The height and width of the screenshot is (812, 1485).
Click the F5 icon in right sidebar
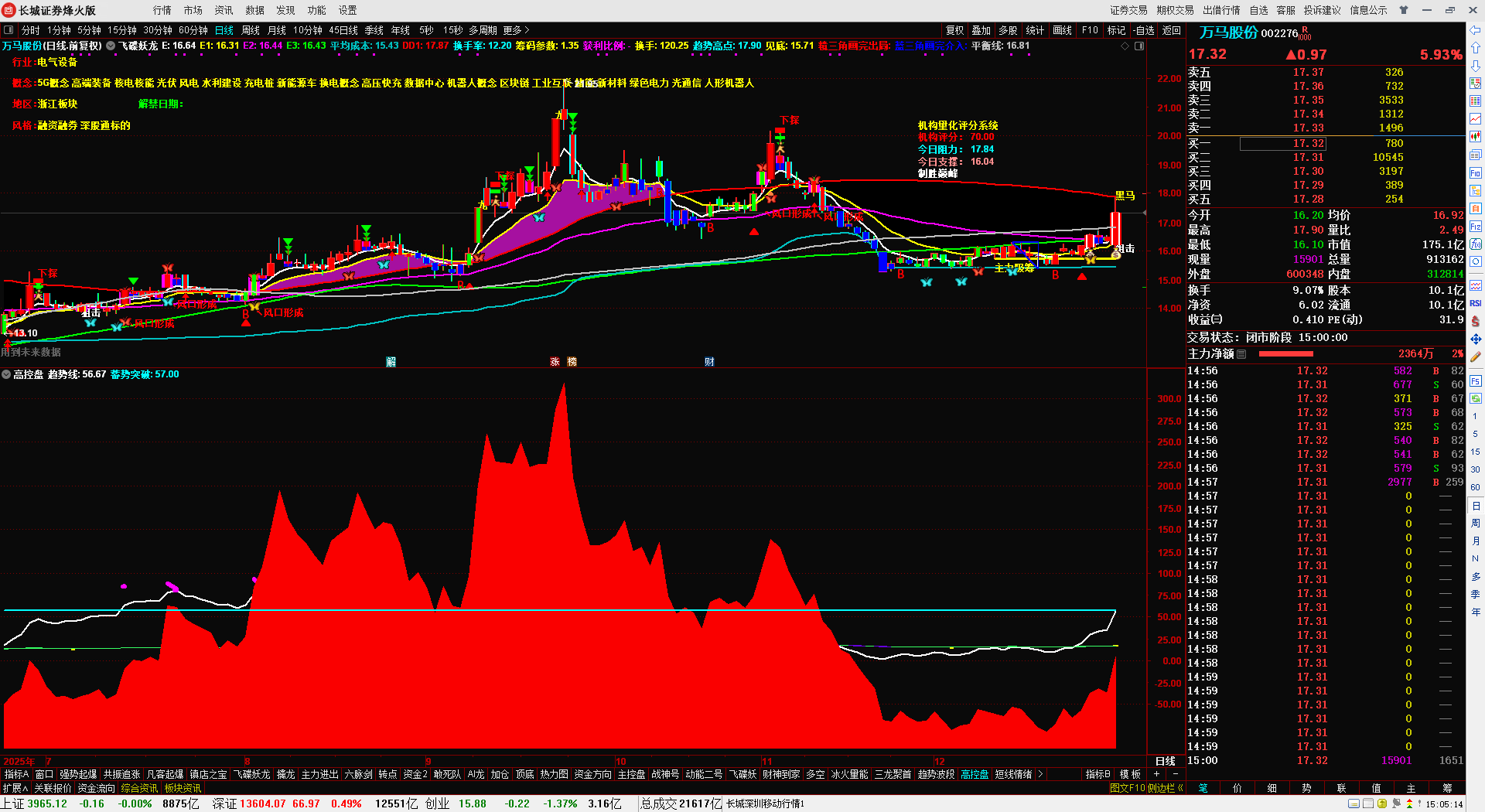(x=1476, y=381)
